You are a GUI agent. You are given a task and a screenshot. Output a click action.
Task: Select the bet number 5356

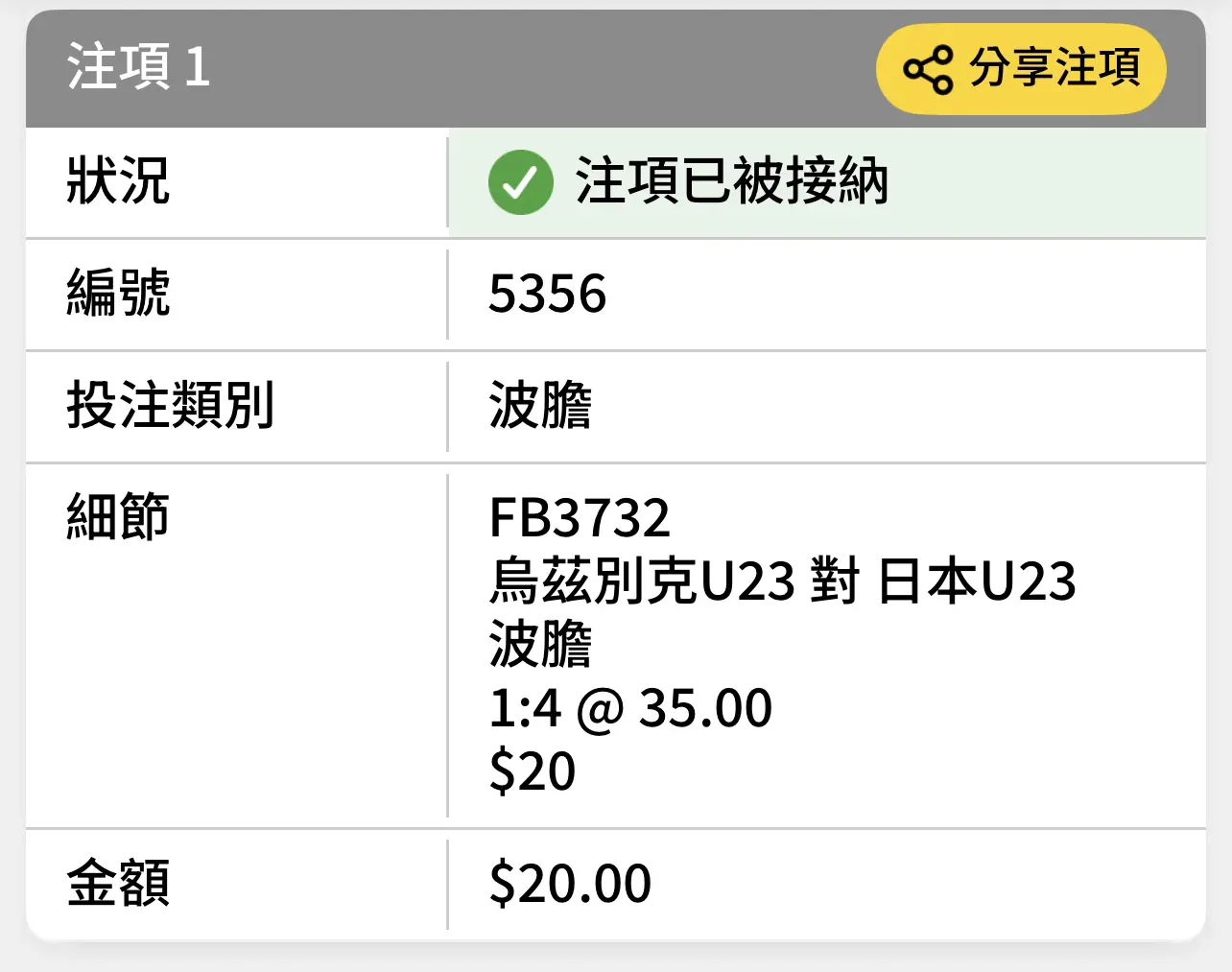pyautogui.click(x=547, y=294)
